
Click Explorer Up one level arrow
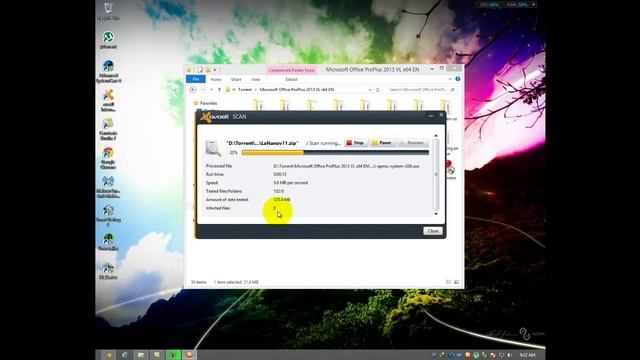[x=219, y=89]
